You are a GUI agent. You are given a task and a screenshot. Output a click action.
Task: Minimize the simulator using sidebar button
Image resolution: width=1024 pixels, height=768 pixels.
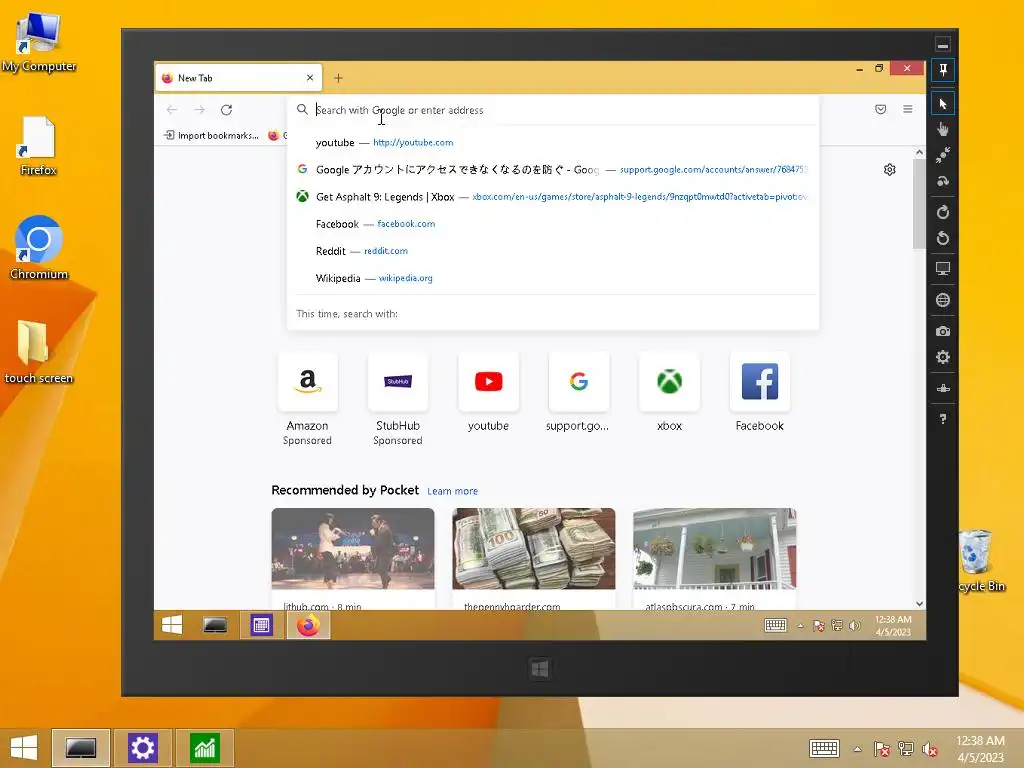tap(942, 45)
